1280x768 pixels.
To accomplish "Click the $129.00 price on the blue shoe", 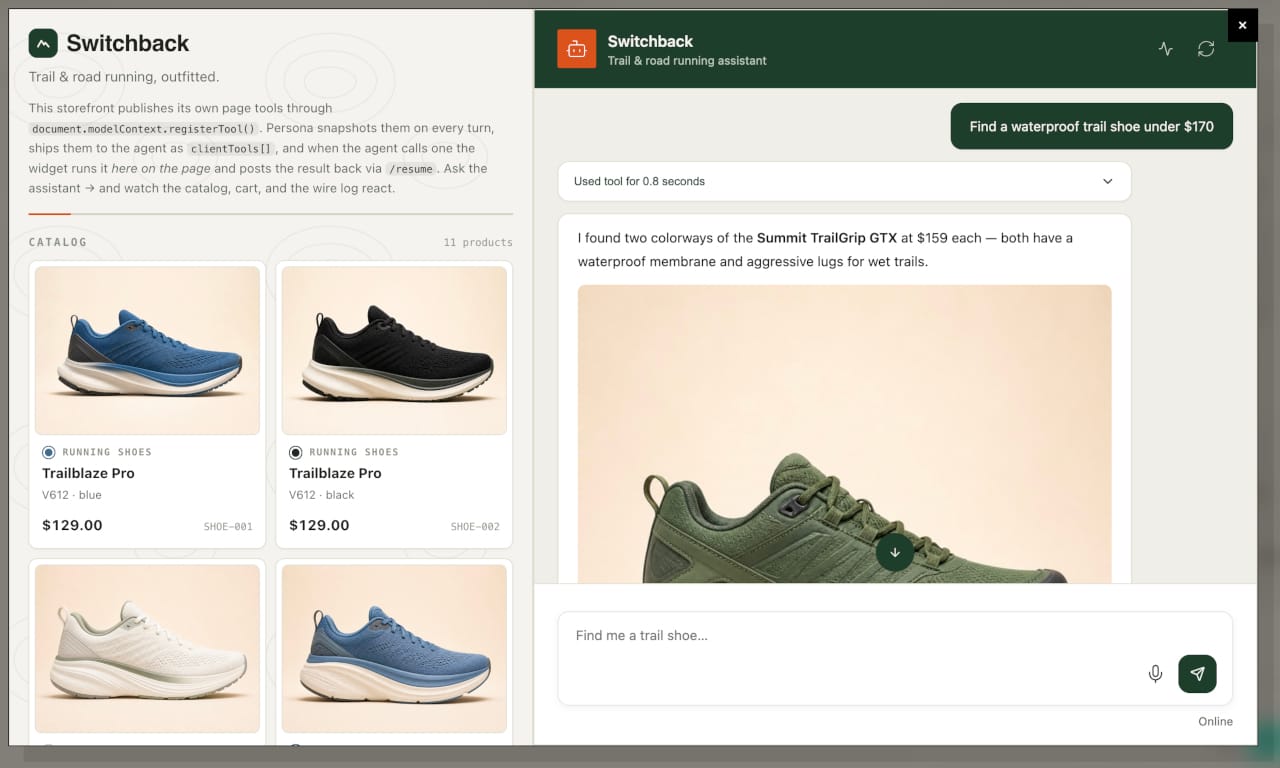I will 72,525.
